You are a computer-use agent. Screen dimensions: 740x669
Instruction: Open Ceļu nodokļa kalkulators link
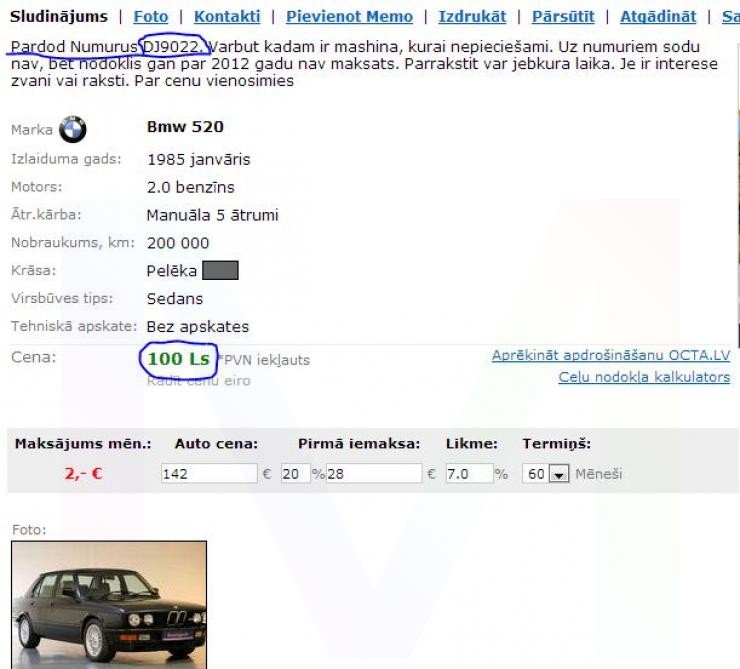[643, 377]
